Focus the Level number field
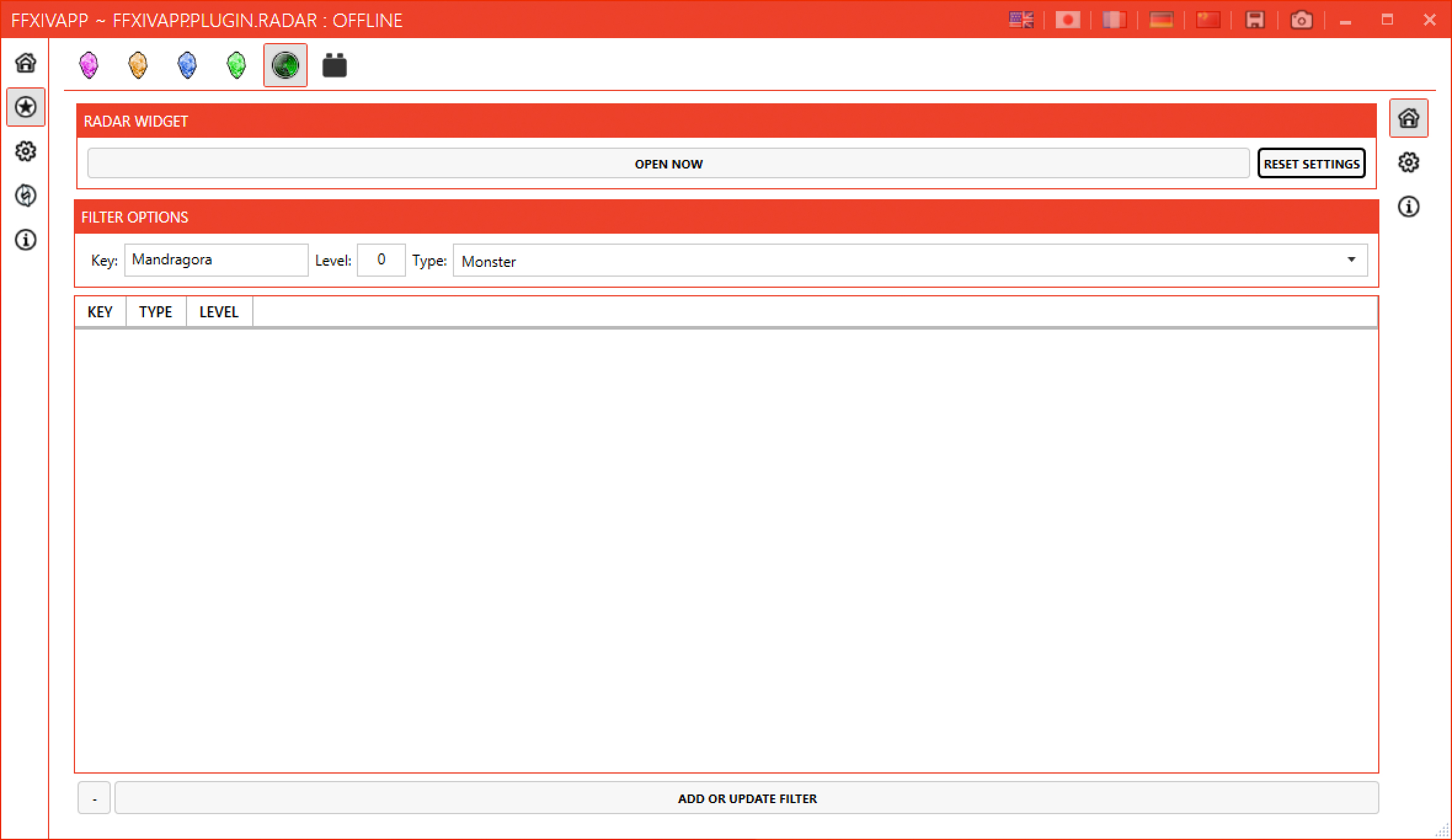This screenshot has width=1452, height=840. (x=381, y=260)
